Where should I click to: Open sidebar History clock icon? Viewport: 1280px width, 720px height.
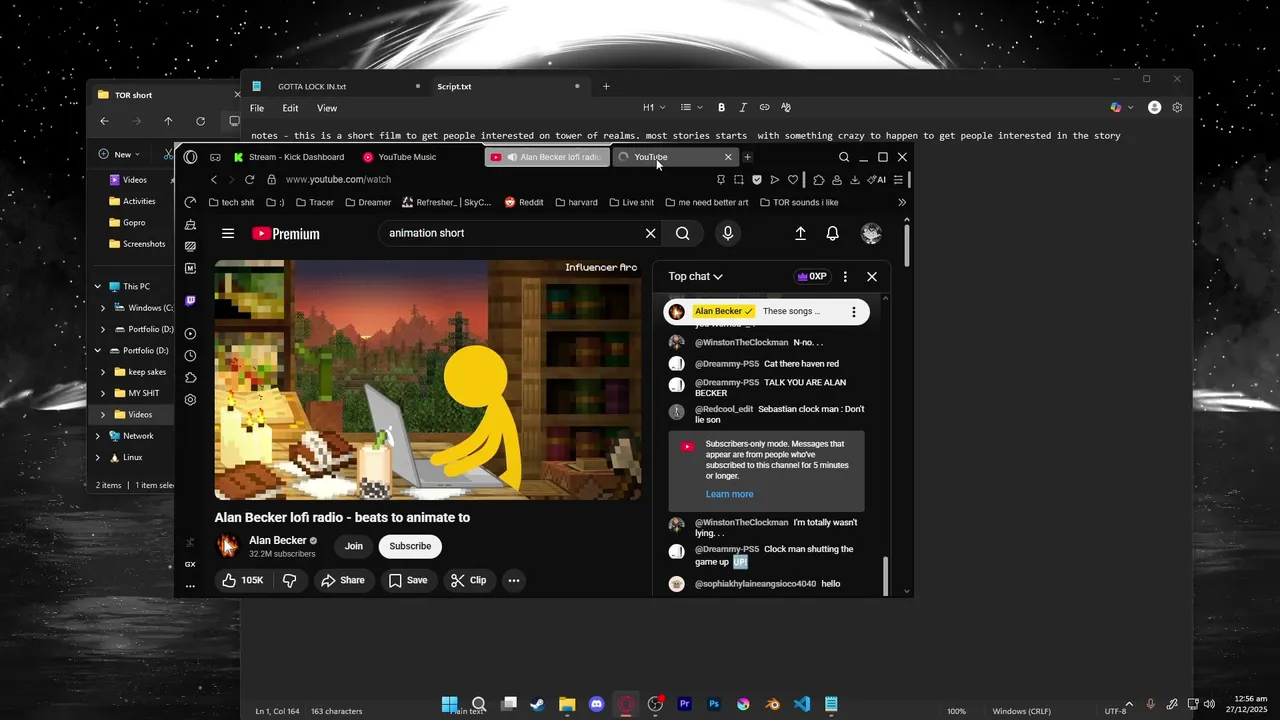pyautogui.click(x=190, y=355)
